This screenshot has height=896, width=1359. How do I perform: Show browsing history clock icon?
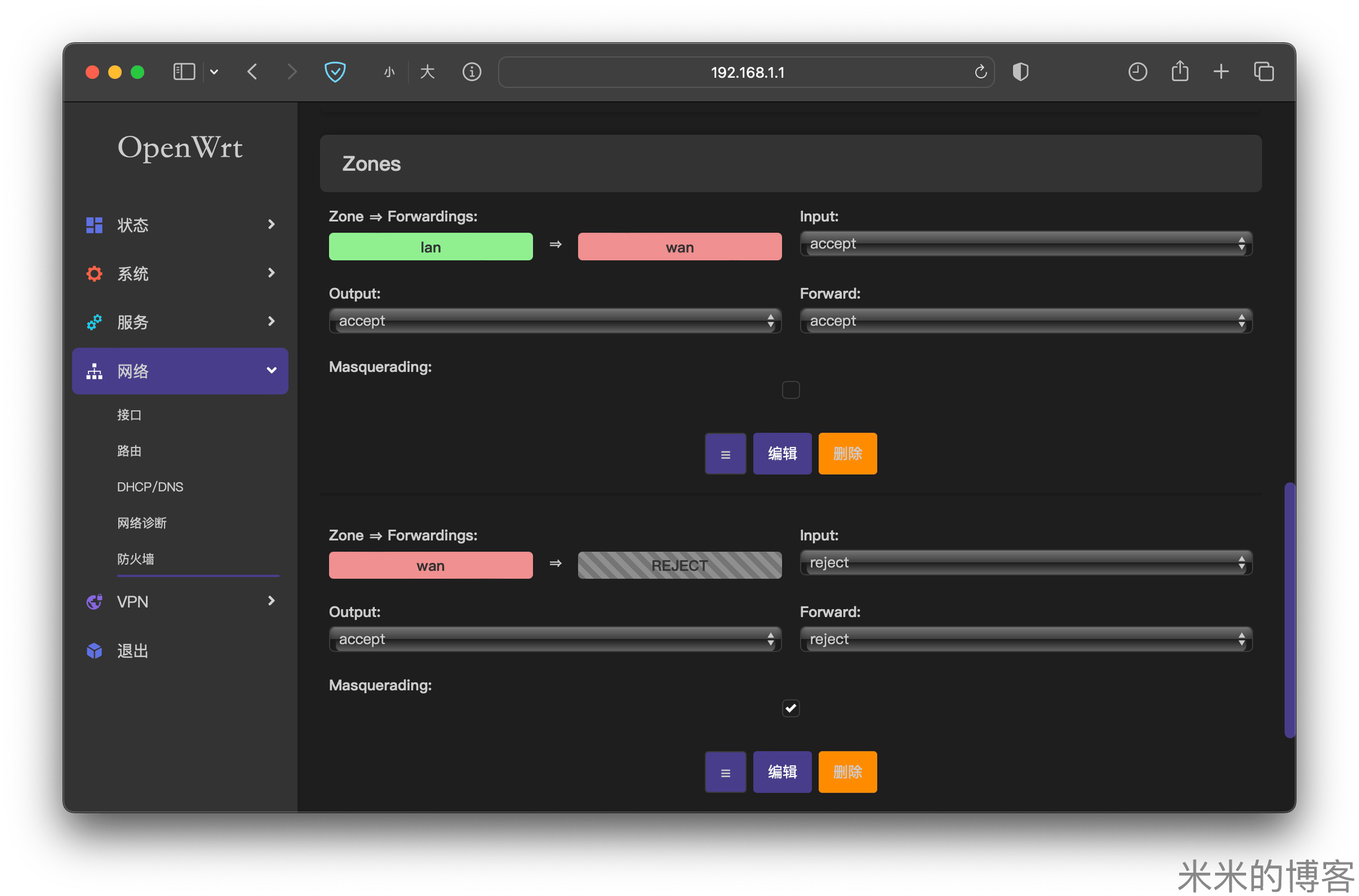[x=1137, y=72]
